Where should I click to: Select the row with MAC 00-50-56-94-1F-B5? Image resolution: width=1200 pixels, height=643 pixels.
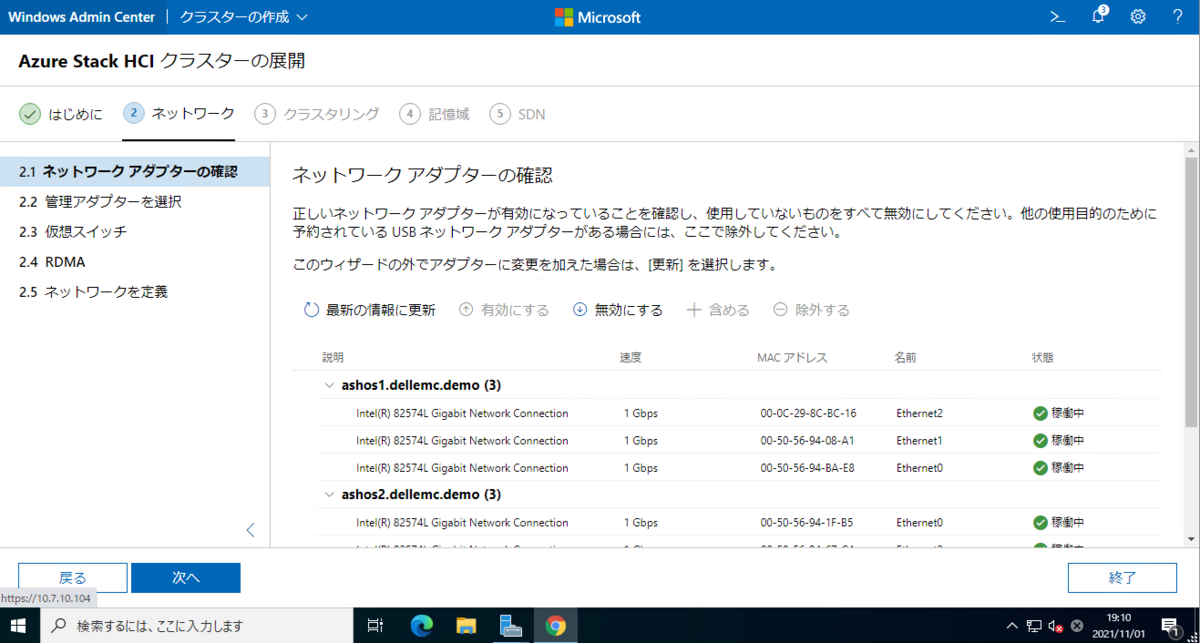click(738, 522)
